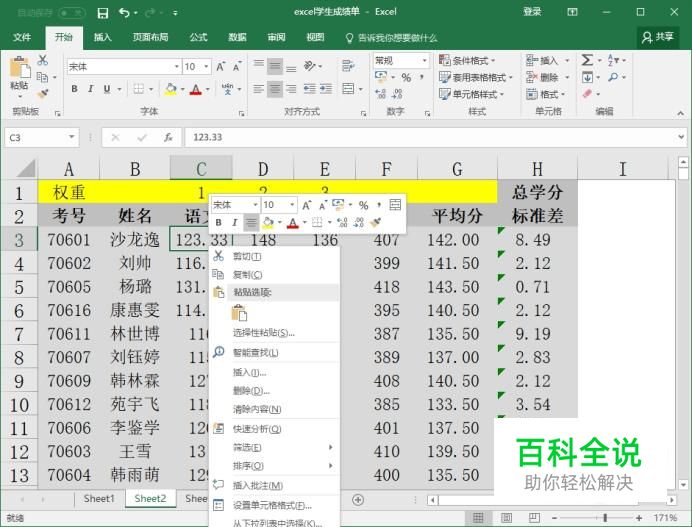Click the Cut scissors icon in ribbon
This screenshot has width=692, height=527.
click(43, 60)
